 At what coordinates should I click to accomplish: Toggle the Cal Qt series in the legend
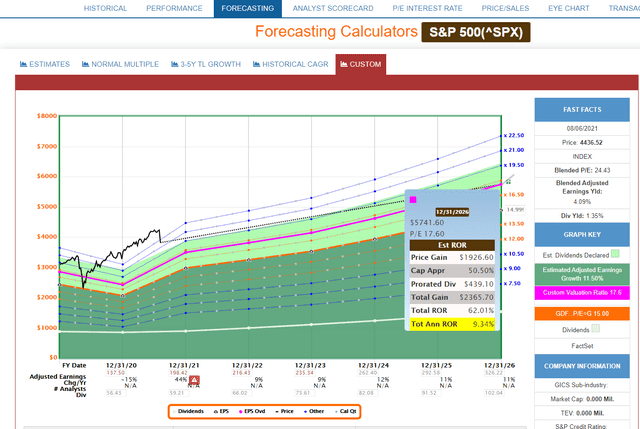(x=346, y=411)
